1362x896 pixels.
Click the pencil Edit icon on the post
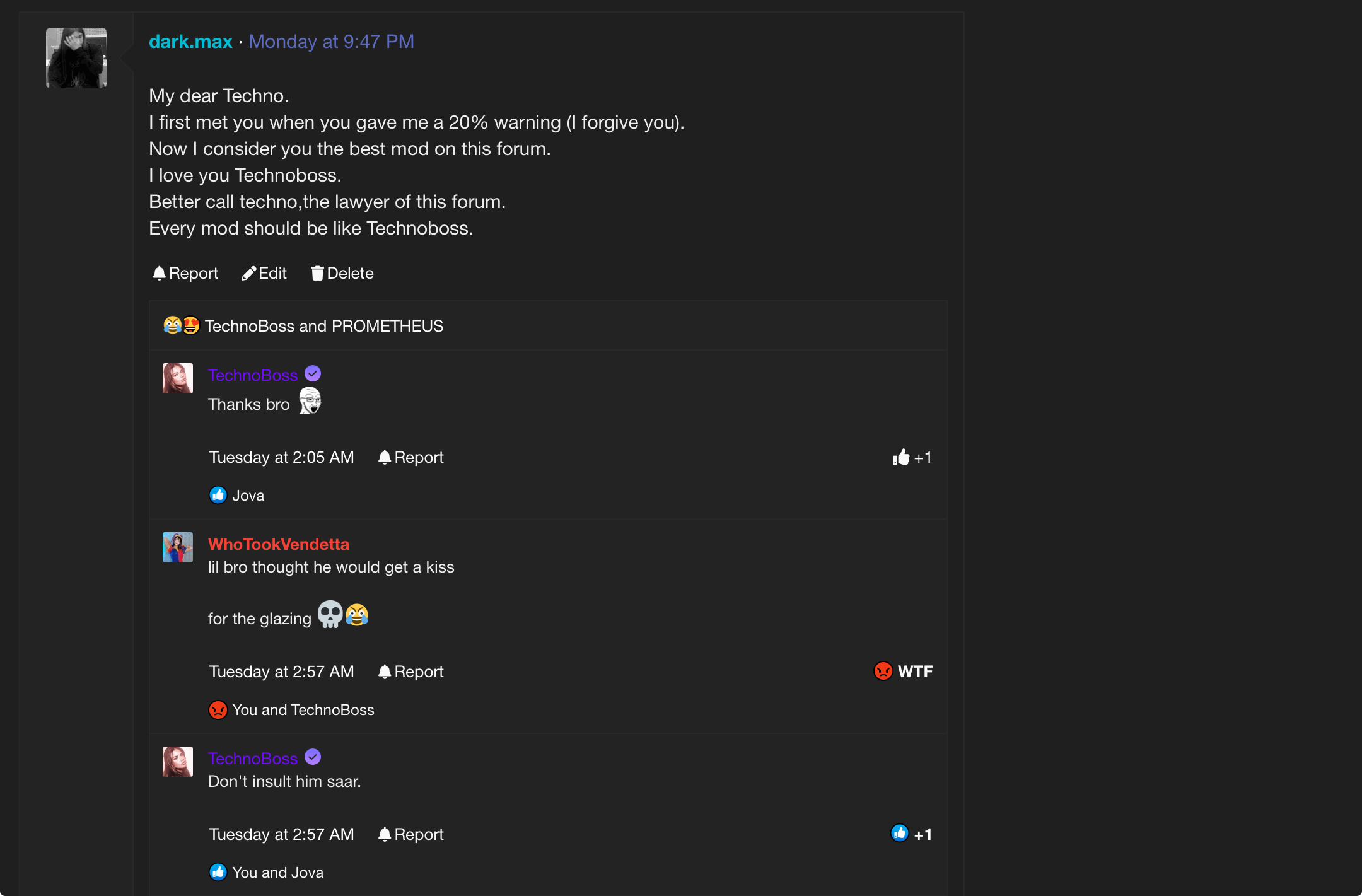tap(249, 273)
